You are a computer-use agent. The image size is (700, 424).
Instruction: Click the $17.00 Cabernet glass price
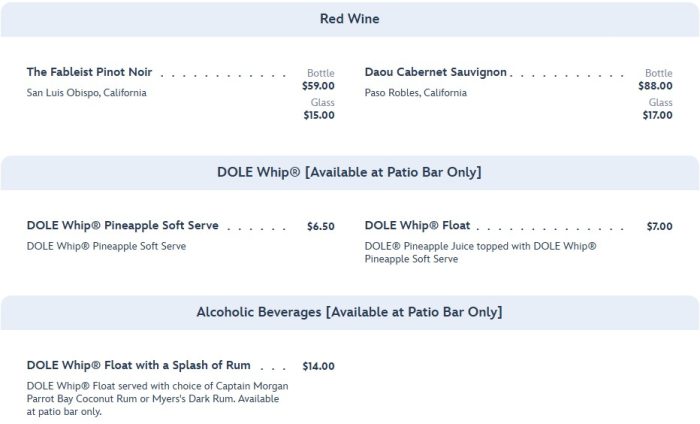pyautogui.click(x=656, y=115)
